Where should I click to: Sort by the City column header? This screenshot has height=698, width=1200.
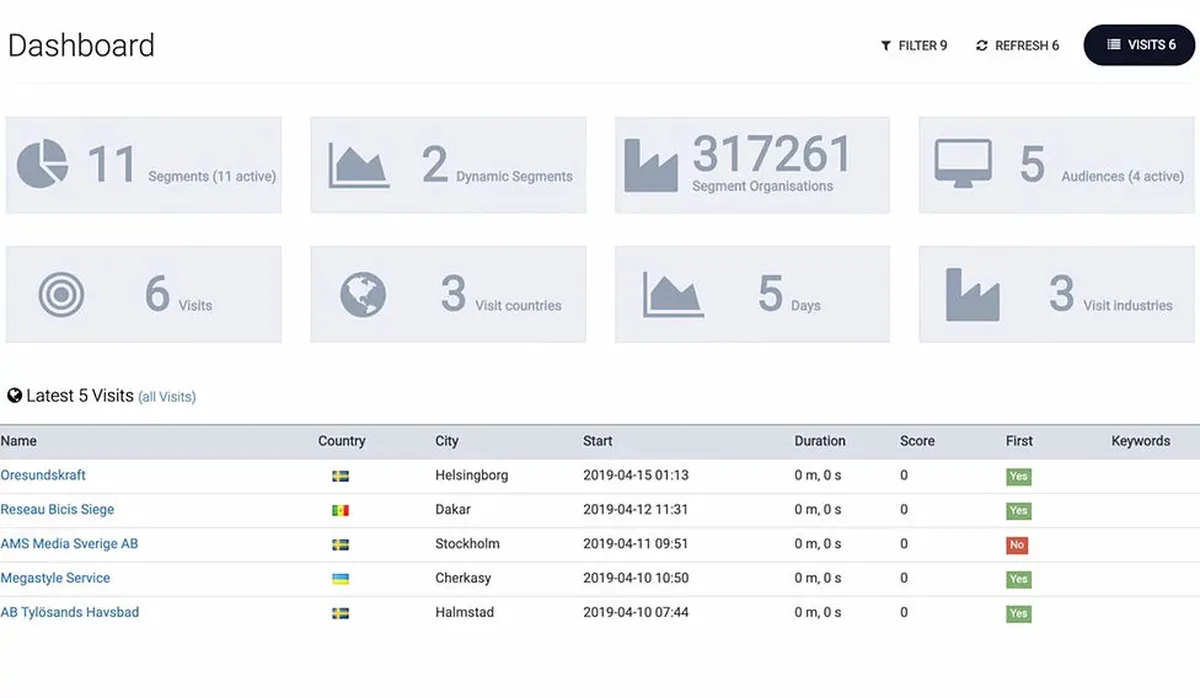[x=447, y=441]
